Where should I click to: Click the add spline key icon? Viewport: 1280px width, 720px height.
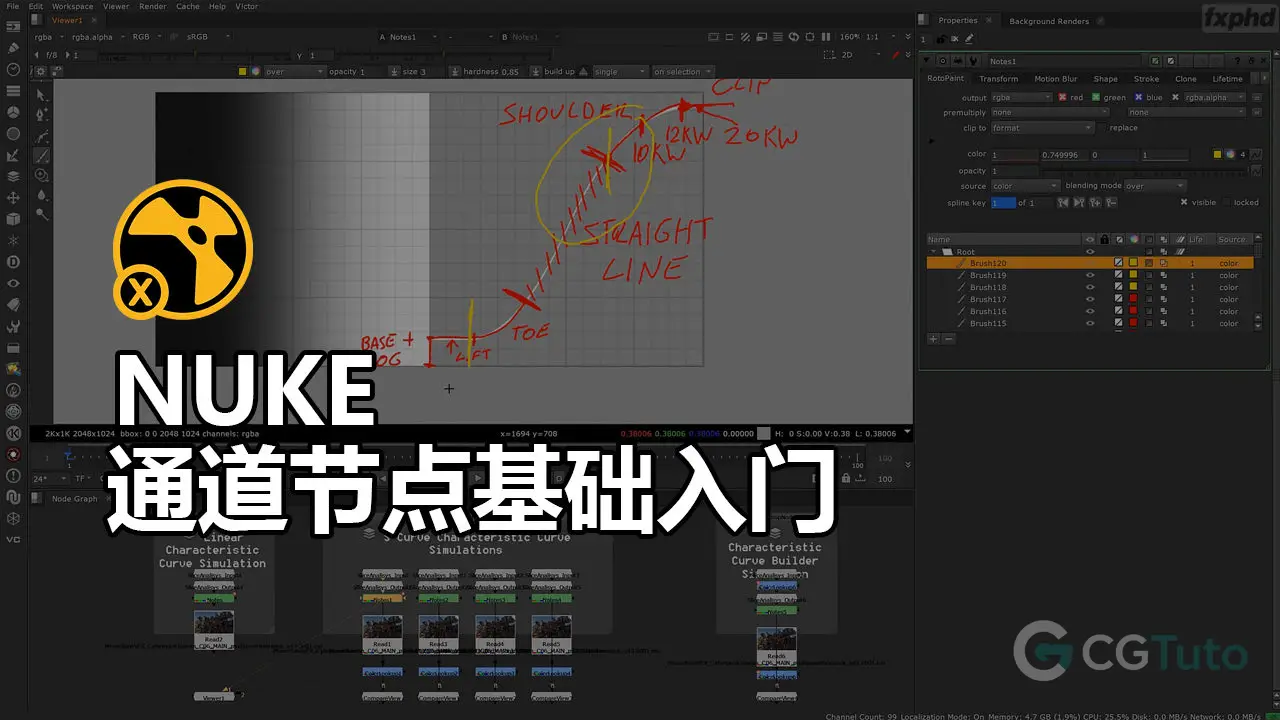(x=1096, y=203)
